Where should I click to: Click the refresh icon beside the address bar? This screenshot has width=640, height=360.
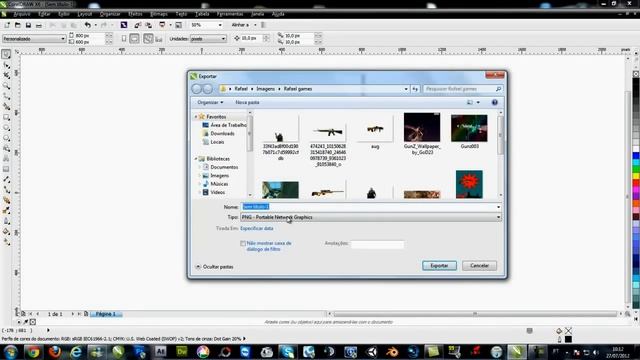pyautogui.click(x=415, y=89)
